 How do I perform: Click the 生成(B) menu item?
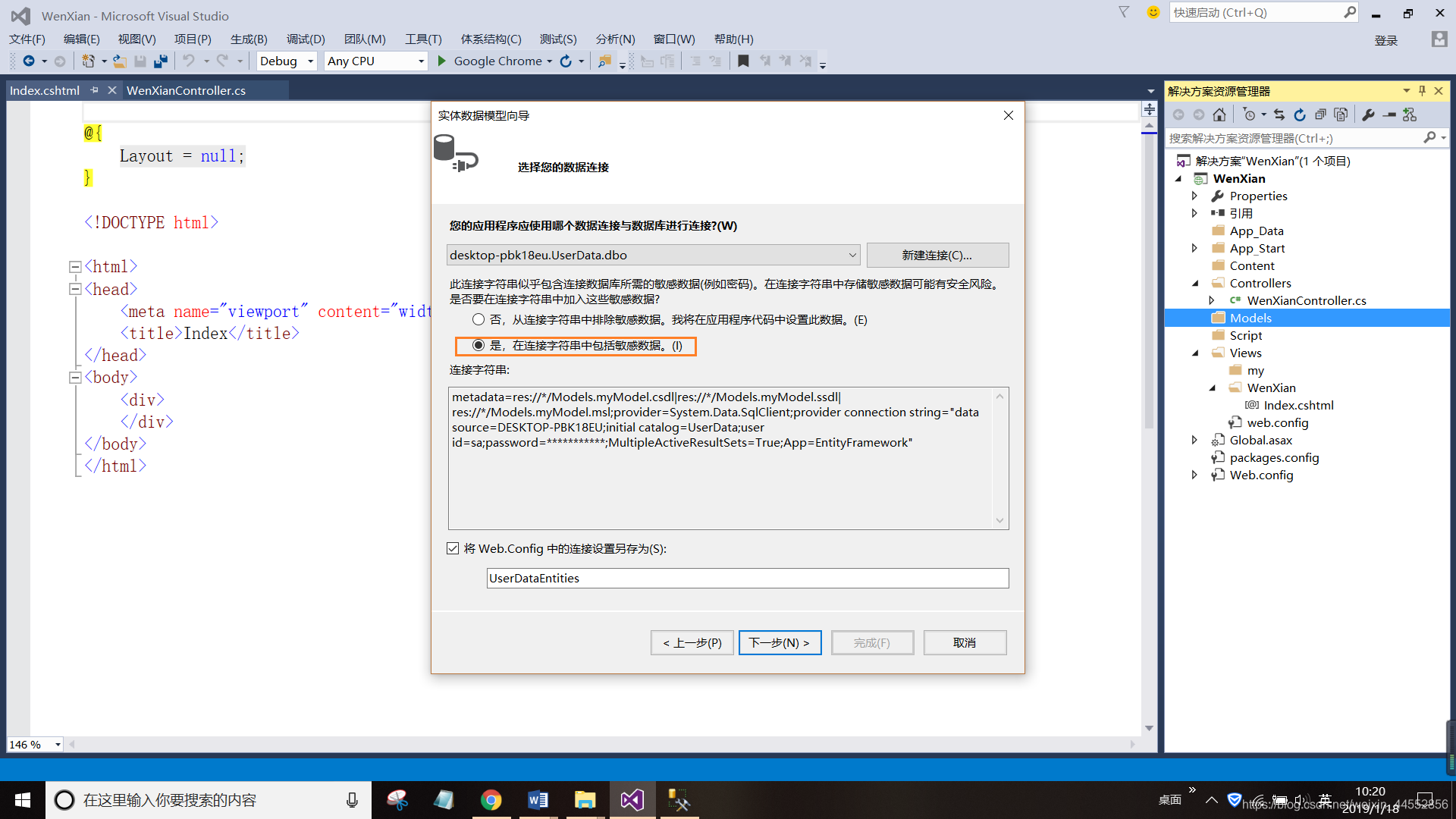tap(248, 38)
